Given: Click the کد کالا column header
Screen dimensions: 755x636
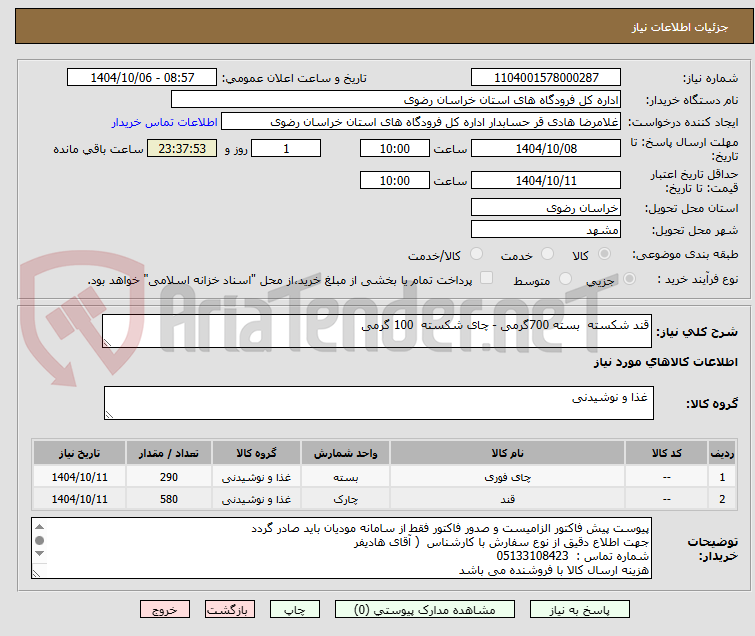Looking at the screenshot, I should tap(666, 453).
